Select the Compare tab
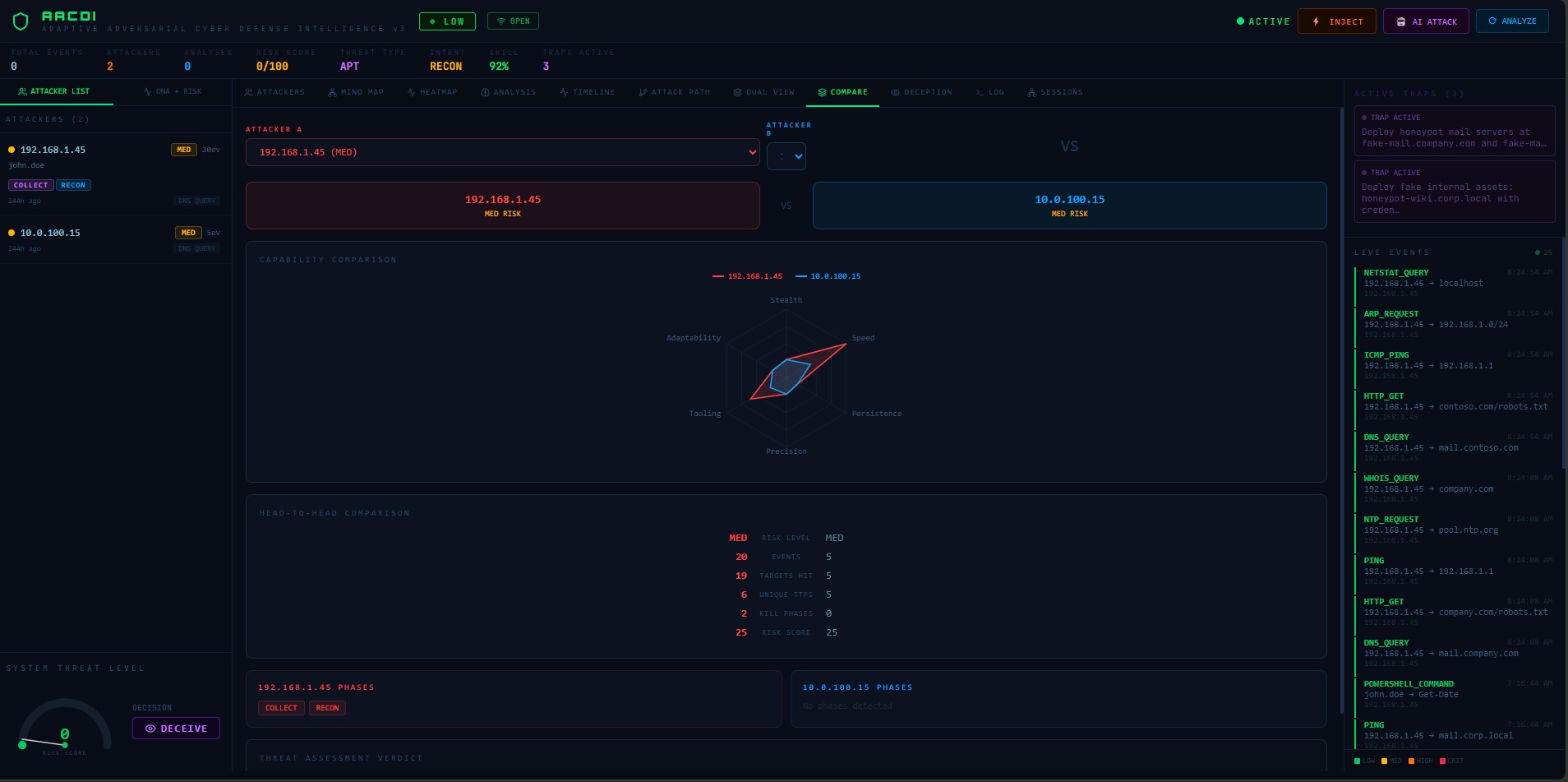The width and height of the screenshot is (1568, 782). tap(842, 92)
